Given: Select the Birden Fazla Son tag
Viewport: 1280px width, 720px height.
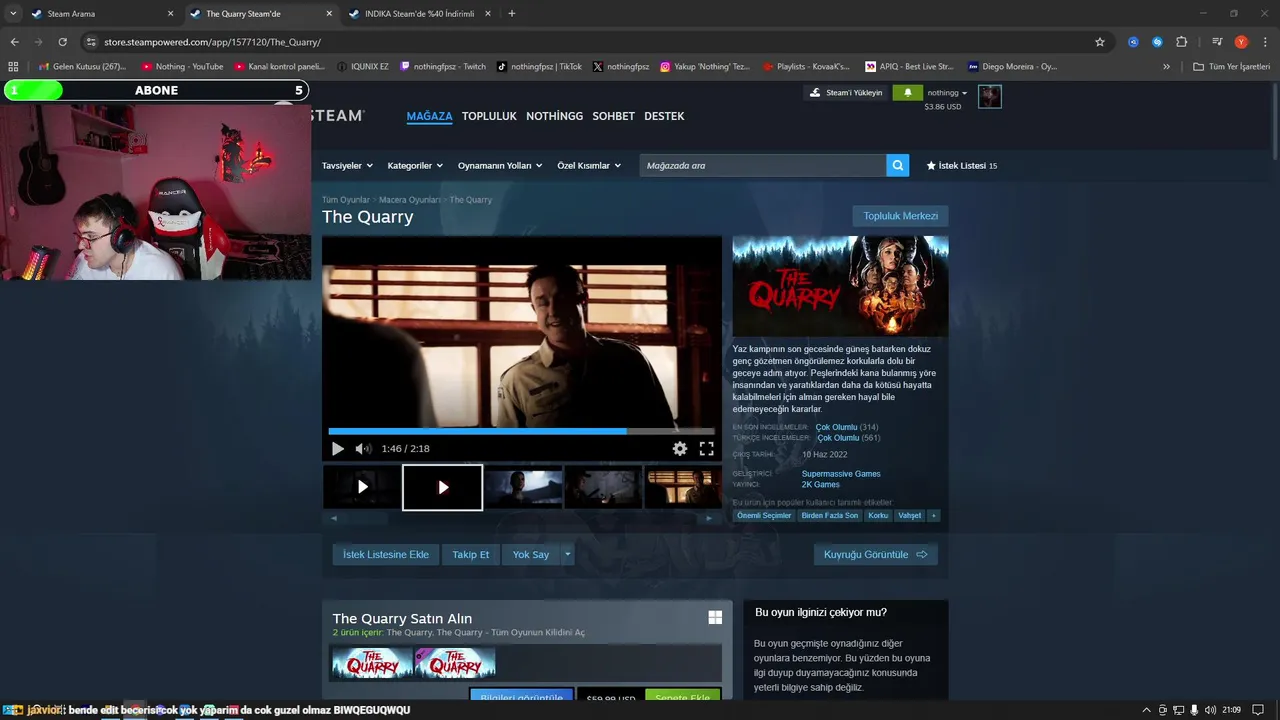Looking at the screenshot, I should (x=830, y=516).
